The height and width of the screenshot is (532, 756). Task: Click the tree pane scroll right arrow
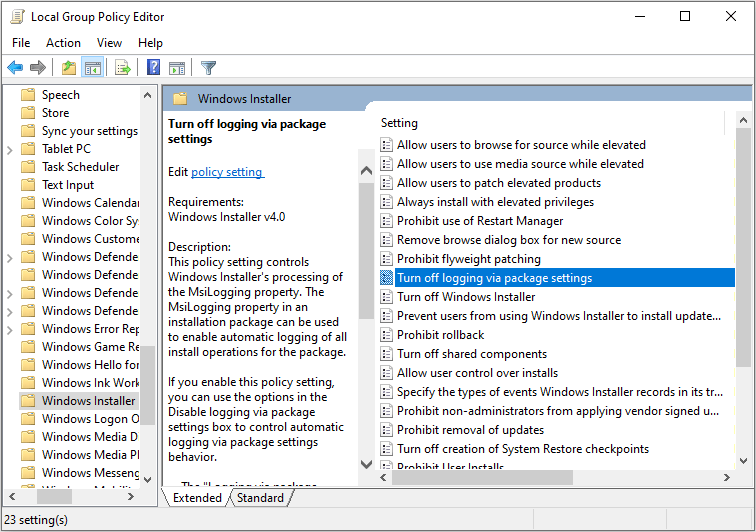131,496
